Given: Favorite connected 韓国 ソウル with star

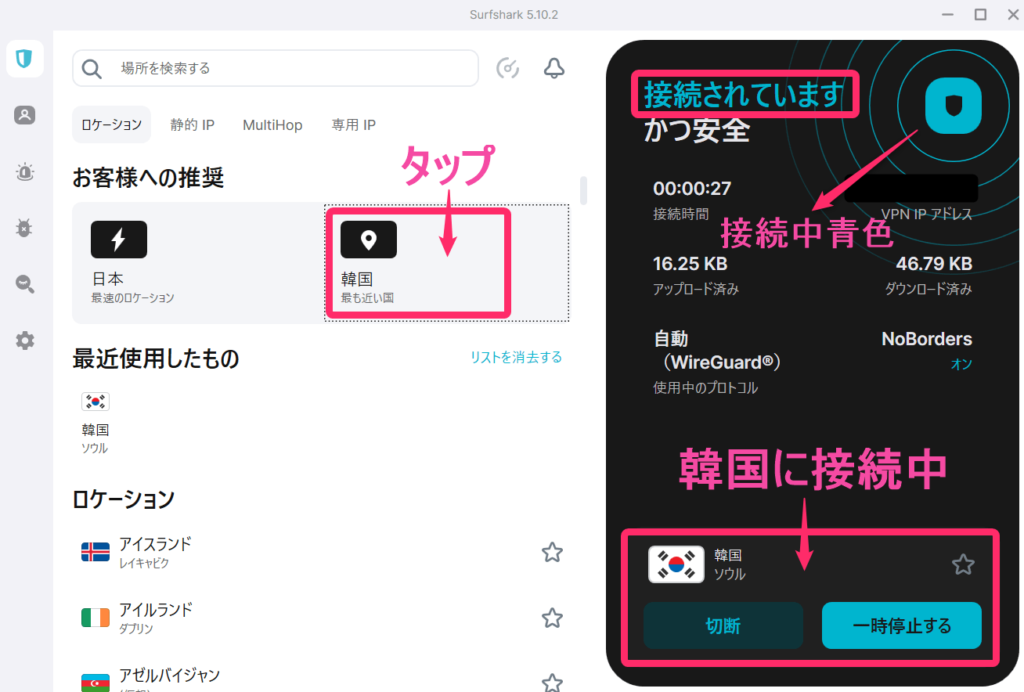Looking at the screenshot, I should [963, 564].
